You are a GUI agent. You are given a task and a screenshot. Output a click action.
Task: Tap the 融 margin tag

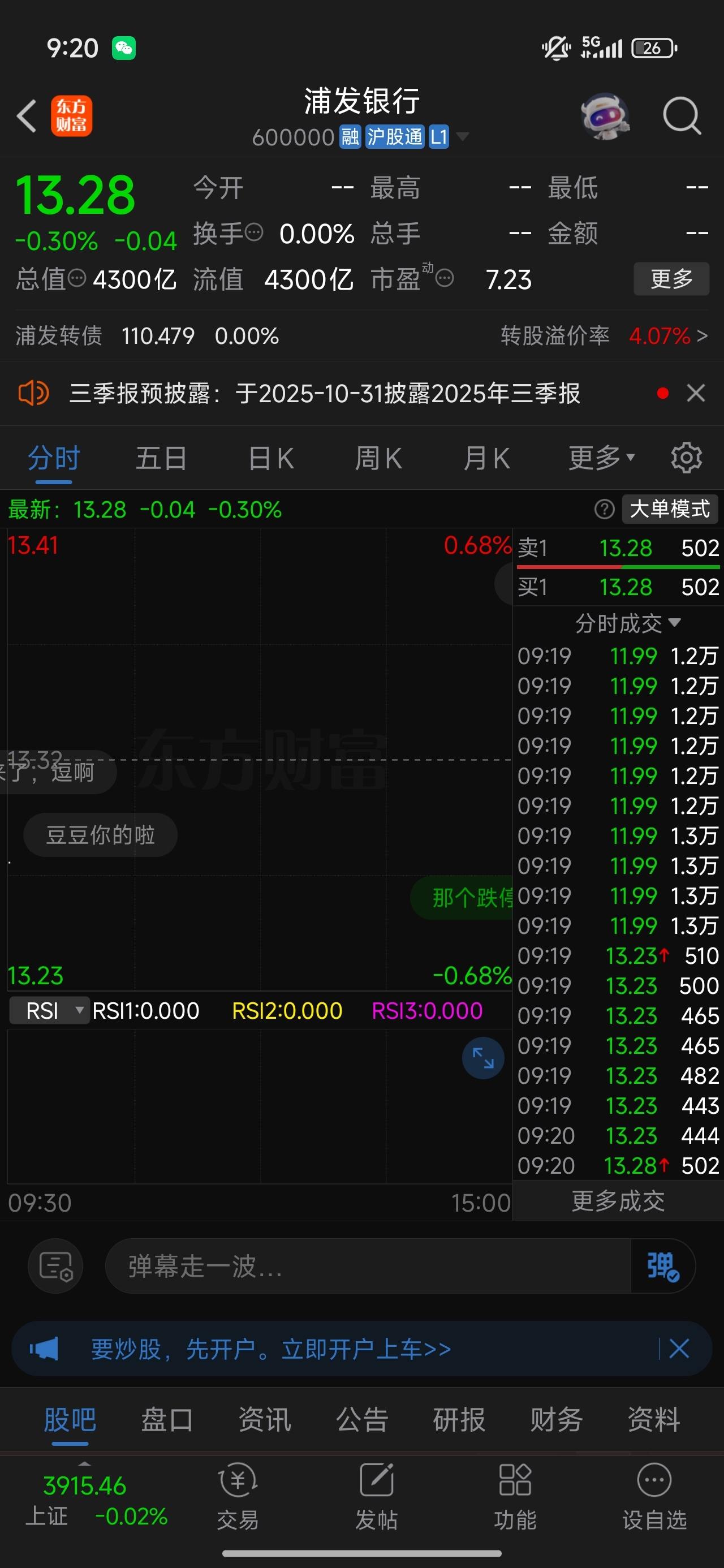point(350,136)
